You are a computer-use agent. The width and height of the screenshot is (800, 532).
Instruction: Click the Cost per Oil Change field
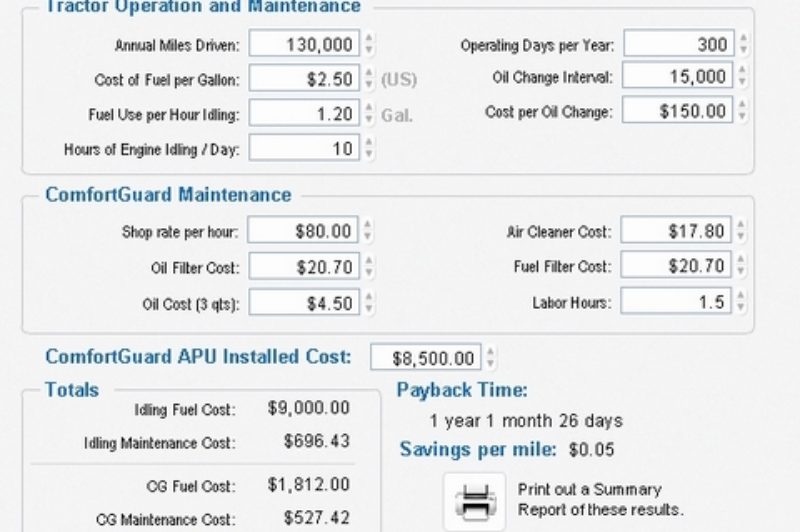678,110
